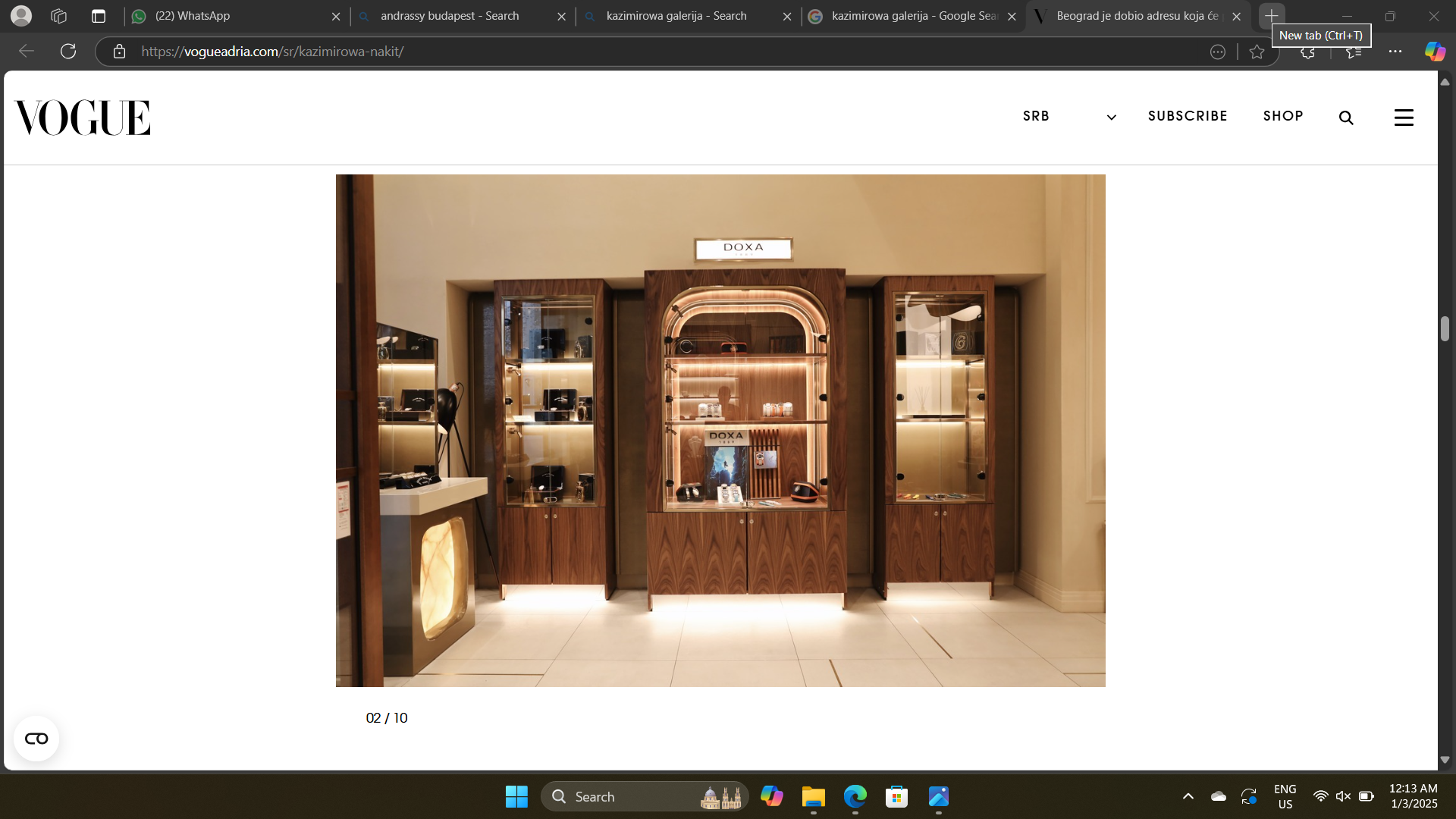Close the WhatsApp tab
The height and width of the screenshot is (819, 1456).
(336, 16)
